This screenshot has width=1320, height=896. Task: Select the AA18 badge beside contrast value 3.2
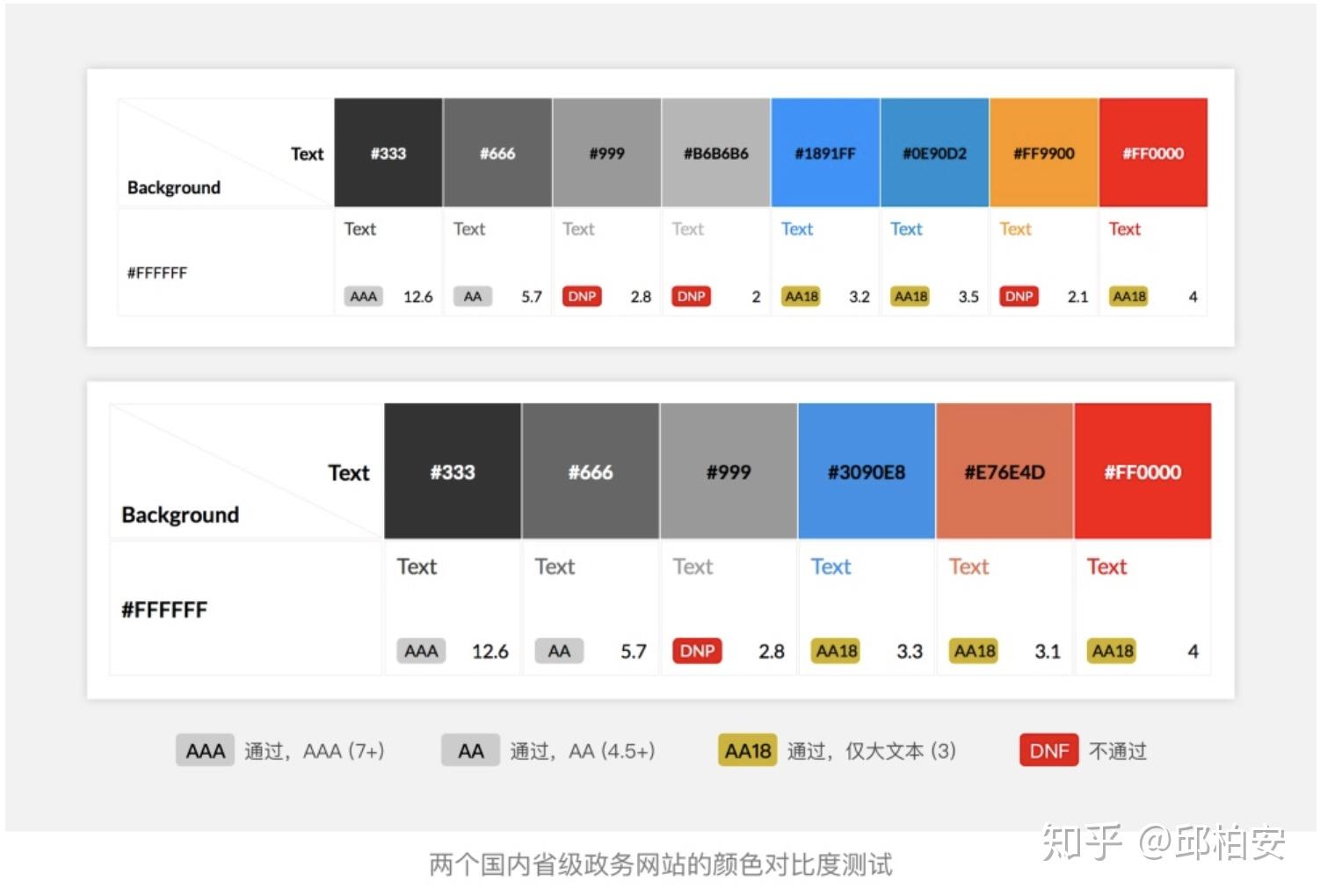801,297
